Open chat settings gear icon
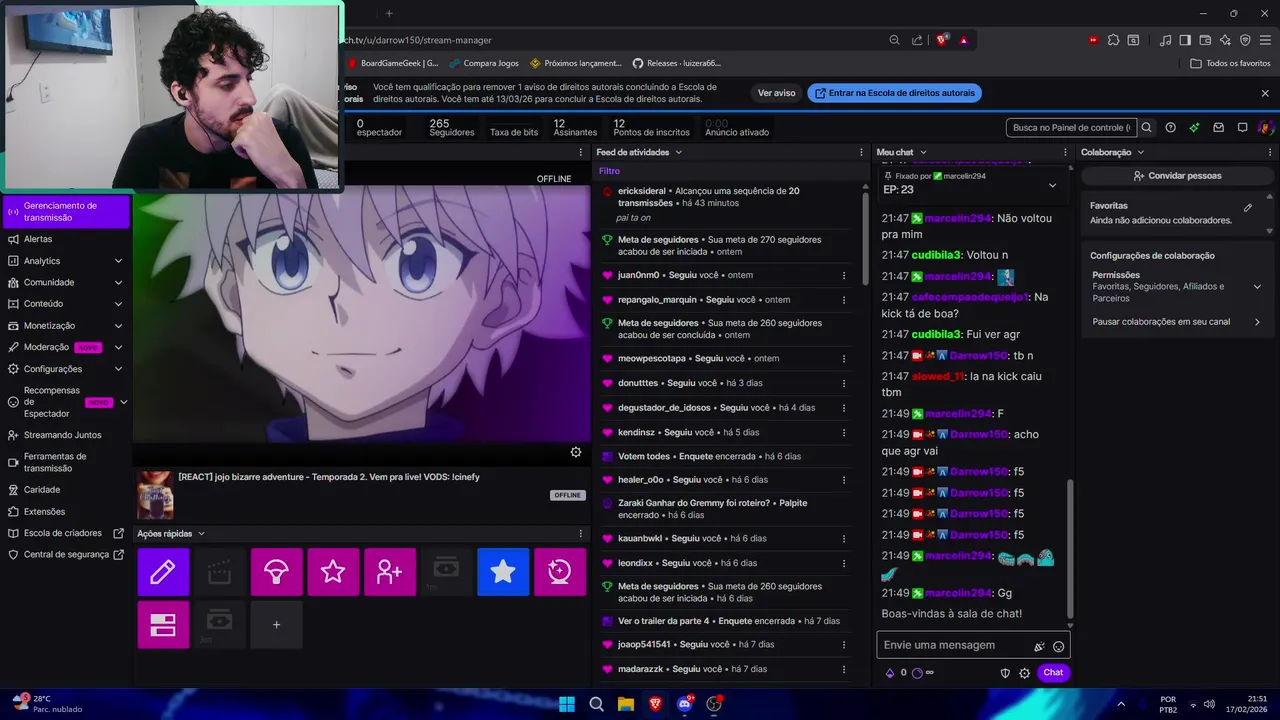The image size is (1280, 720). pos(1025,673)
